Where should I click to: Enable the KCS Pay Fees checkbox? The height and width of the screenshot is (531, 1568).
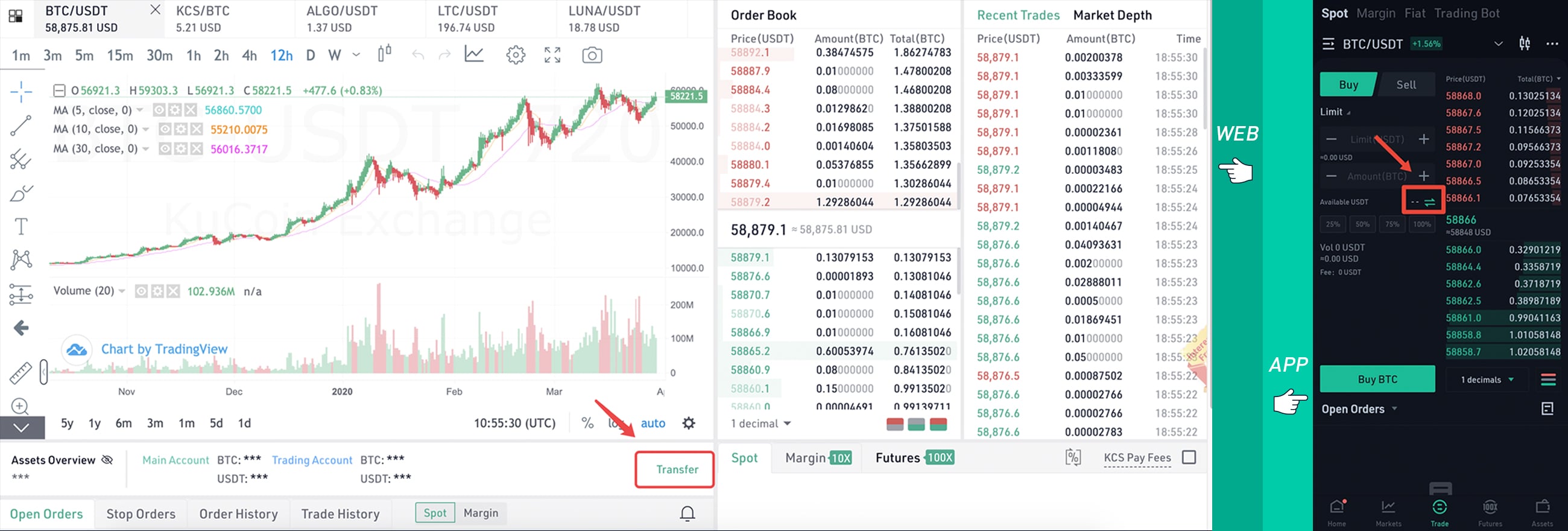tap(1189, 457)
